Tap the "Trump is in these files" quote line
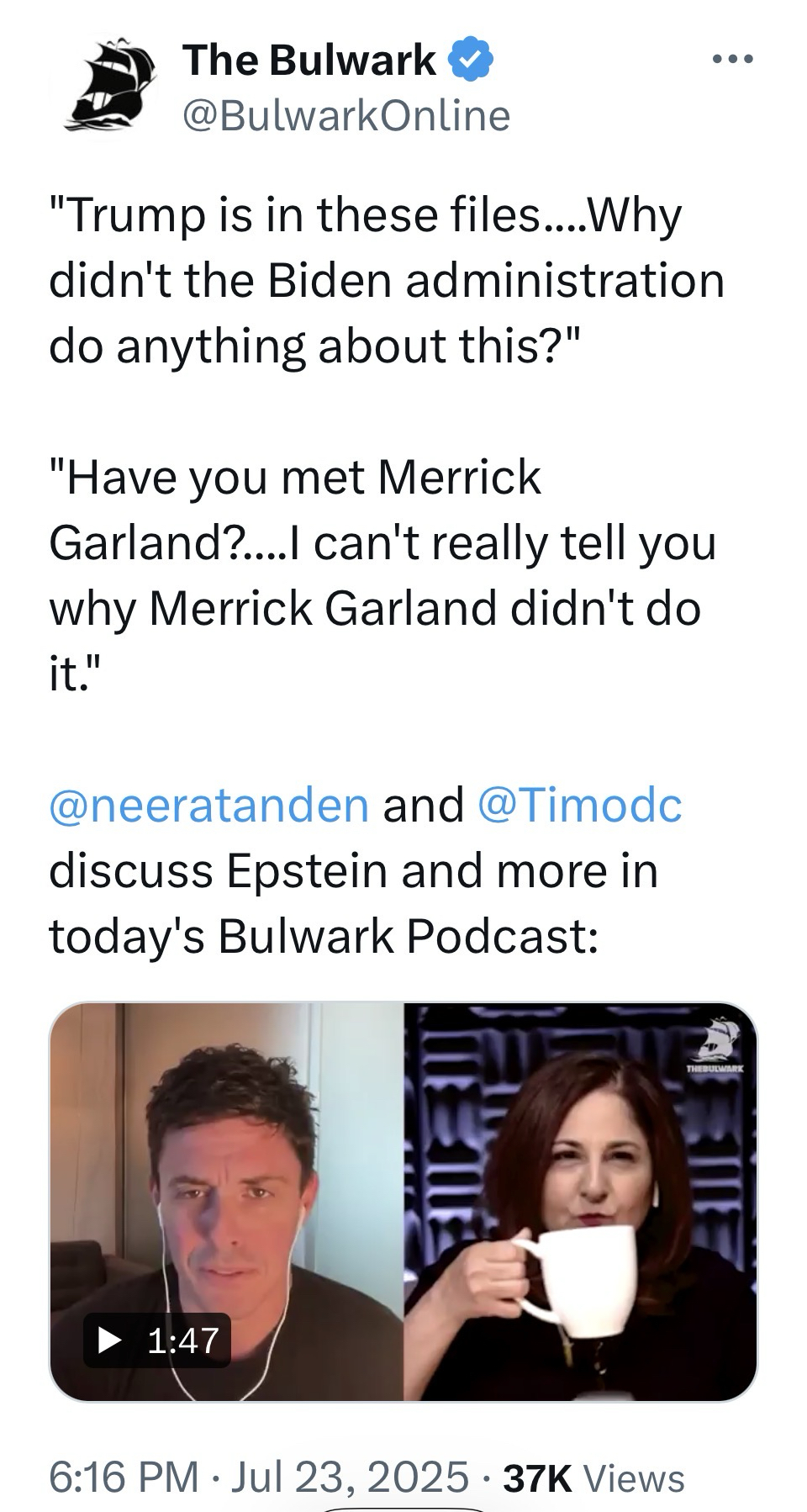 point(366,216)
